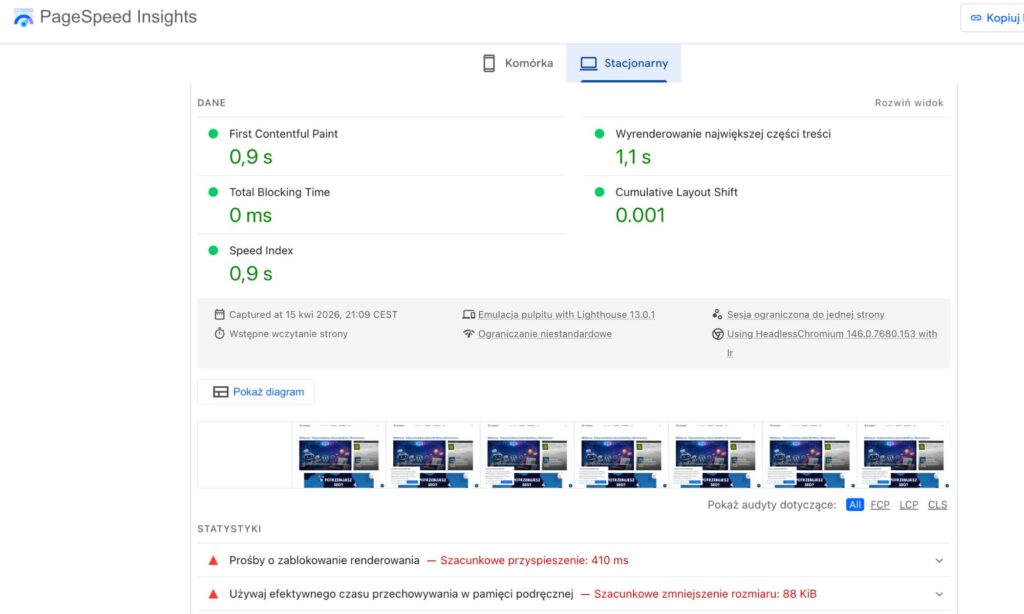Select the FCP audit filter

click(x=880, y=505)
